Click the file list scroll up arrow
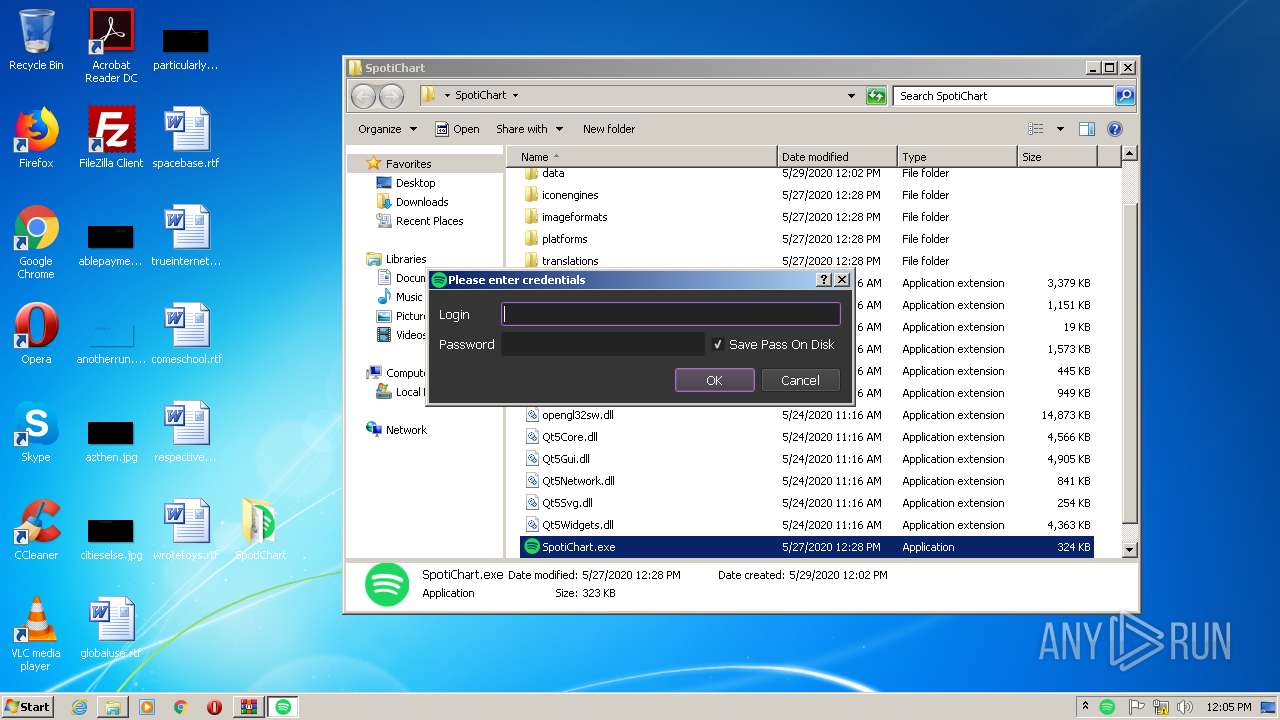This screenshot has width=1280, height=720. point(1130,154)
